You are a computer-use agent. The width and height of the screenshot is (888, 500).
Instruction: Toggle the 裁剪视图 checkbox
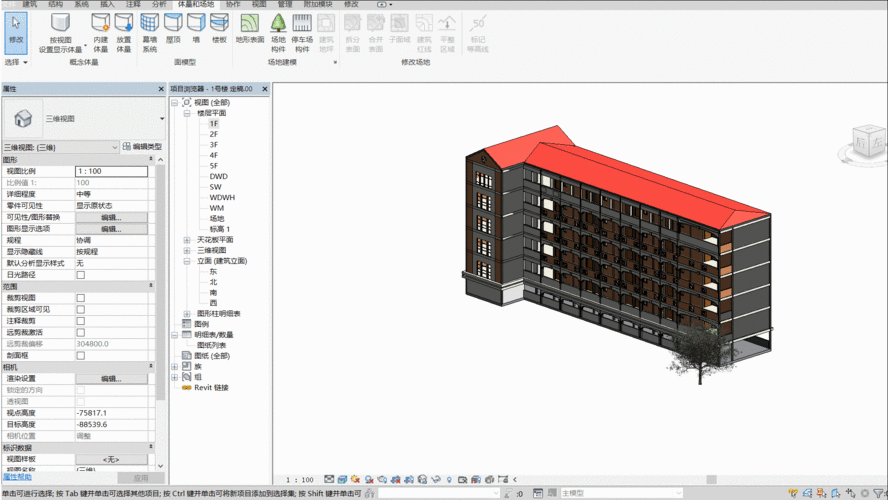point(81,298)
